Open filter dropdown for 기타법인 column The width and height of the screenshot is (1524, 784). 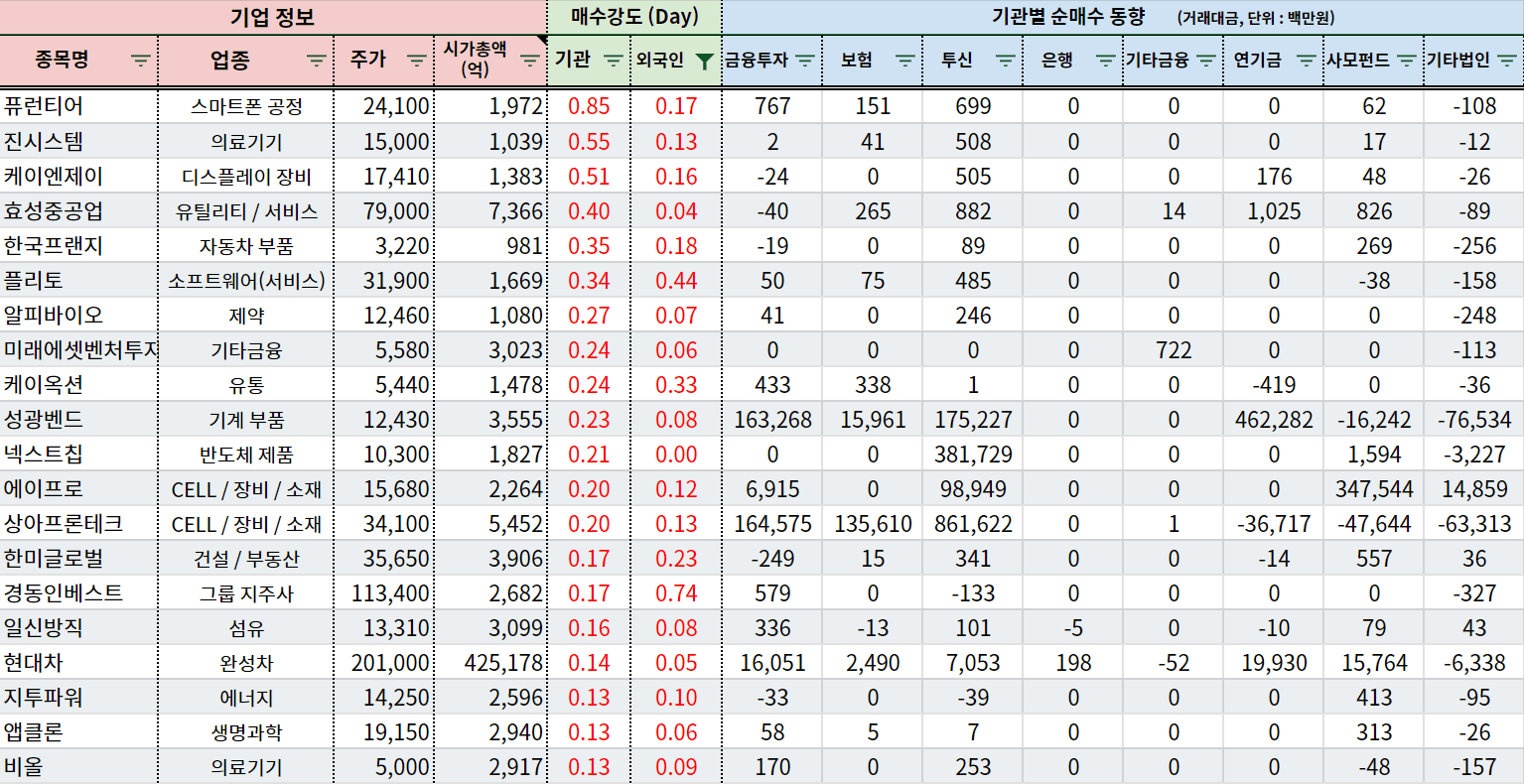tap(1506, 61)
